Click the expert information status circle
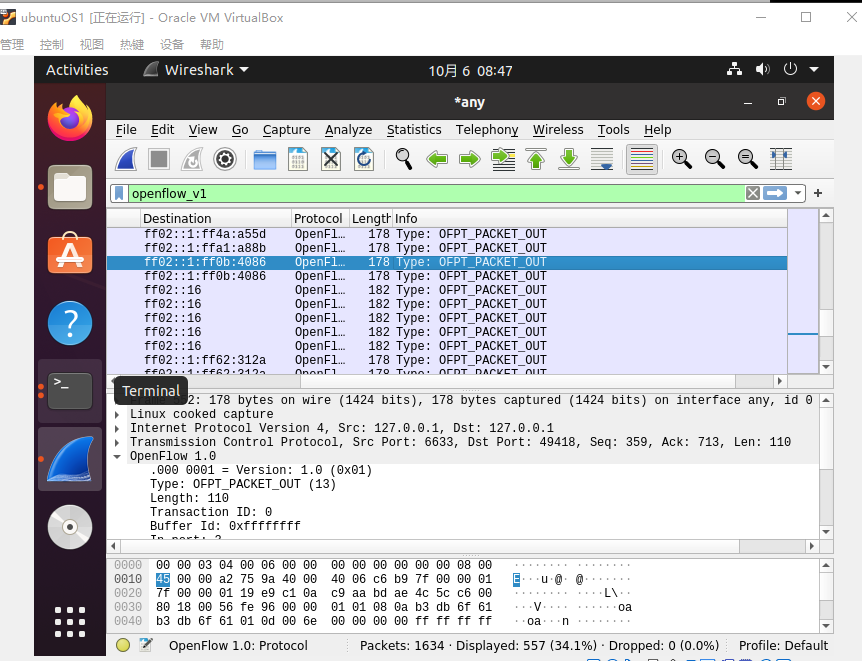862x661 pixels. point(123,645)
